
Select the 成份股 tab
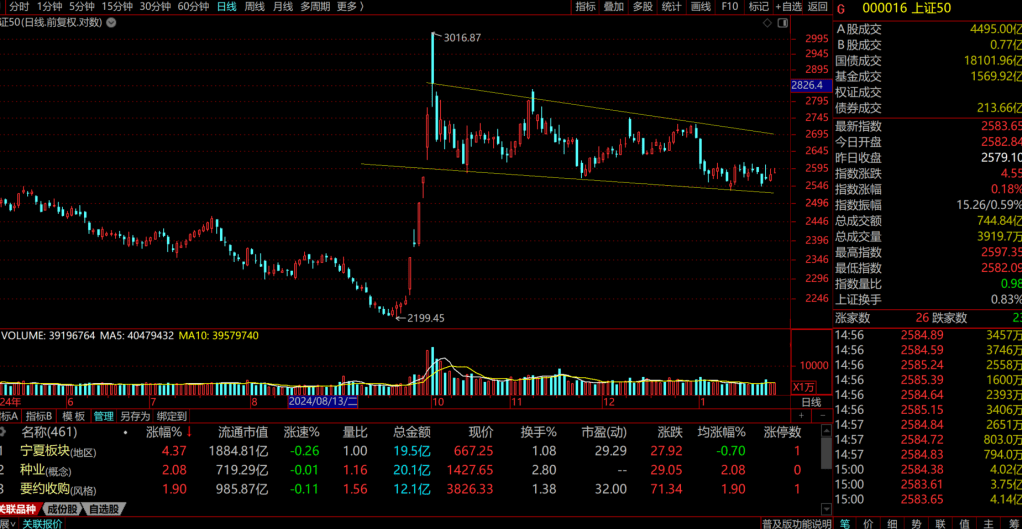coord(63,509)
